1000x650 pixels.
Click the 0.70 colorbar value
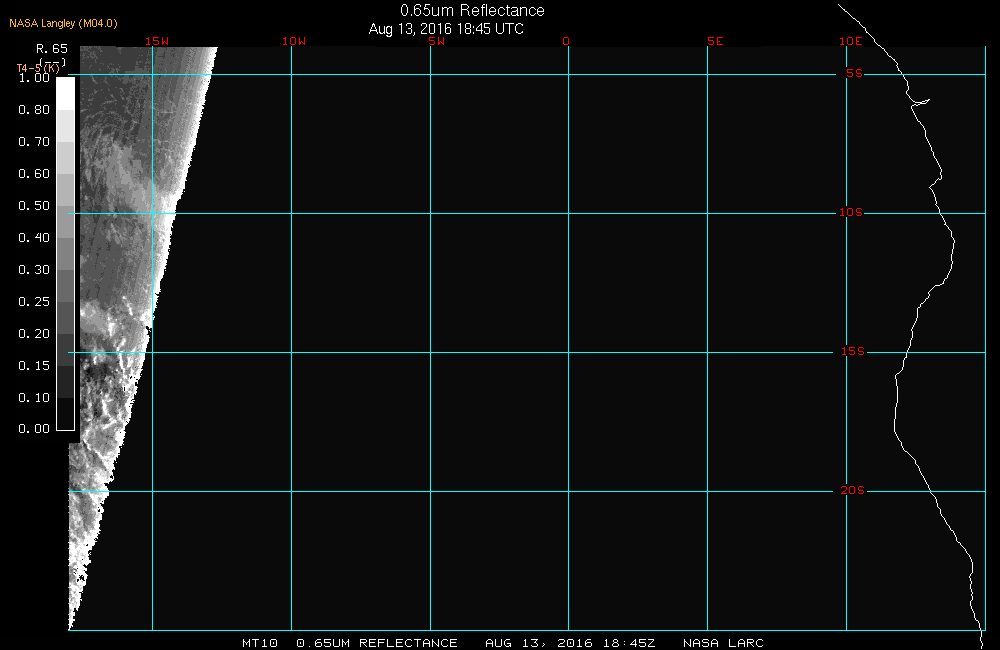(34, 142)
